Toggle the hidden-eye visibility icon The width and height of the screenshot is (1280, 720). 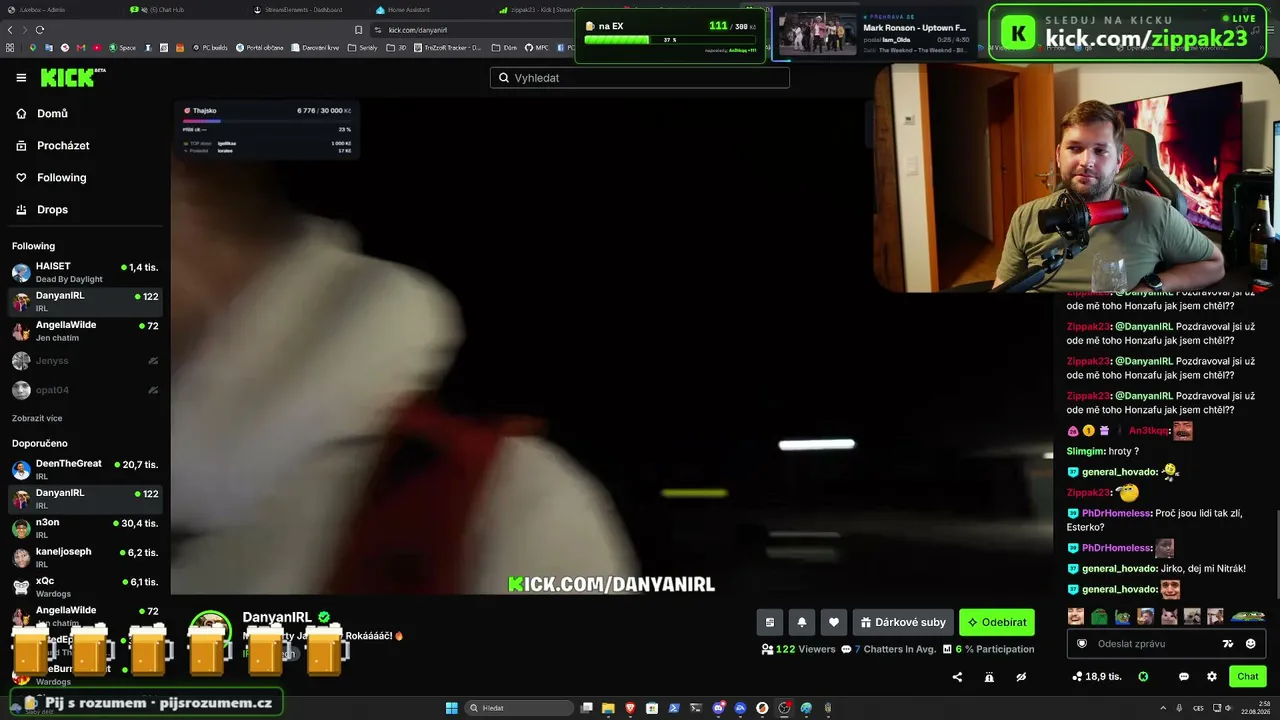click(x=1021, y=677)
